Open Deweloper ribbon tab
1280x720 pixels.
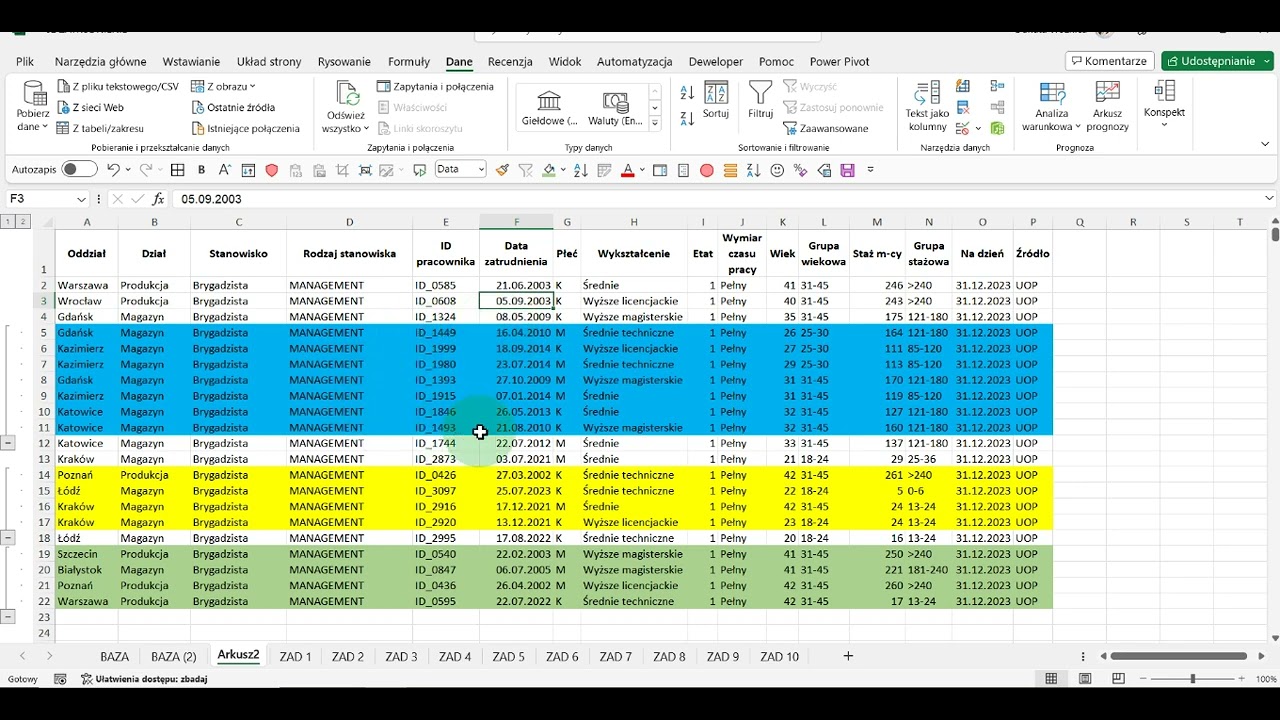(716, 62)
